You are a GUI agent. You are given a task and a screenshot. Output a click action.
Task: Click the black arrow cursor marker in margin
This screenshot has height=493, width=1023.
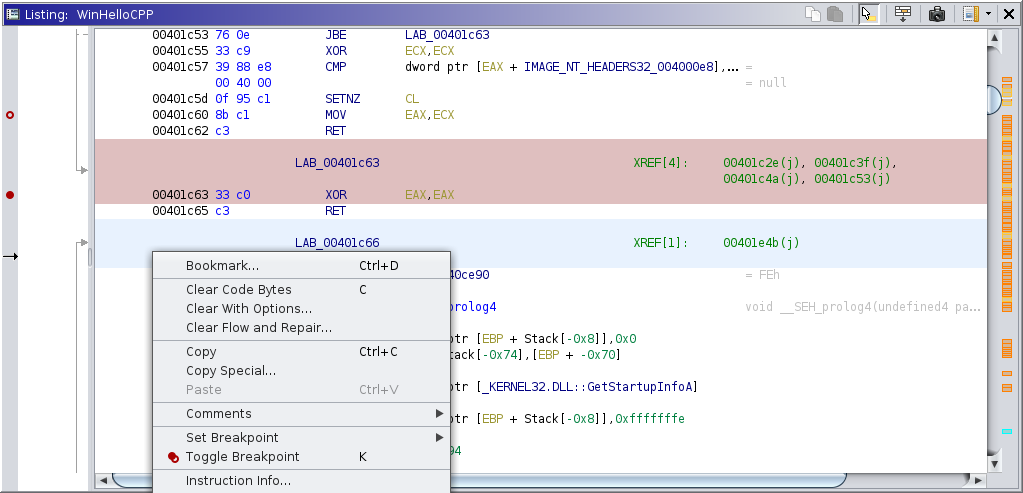[10, 257]
